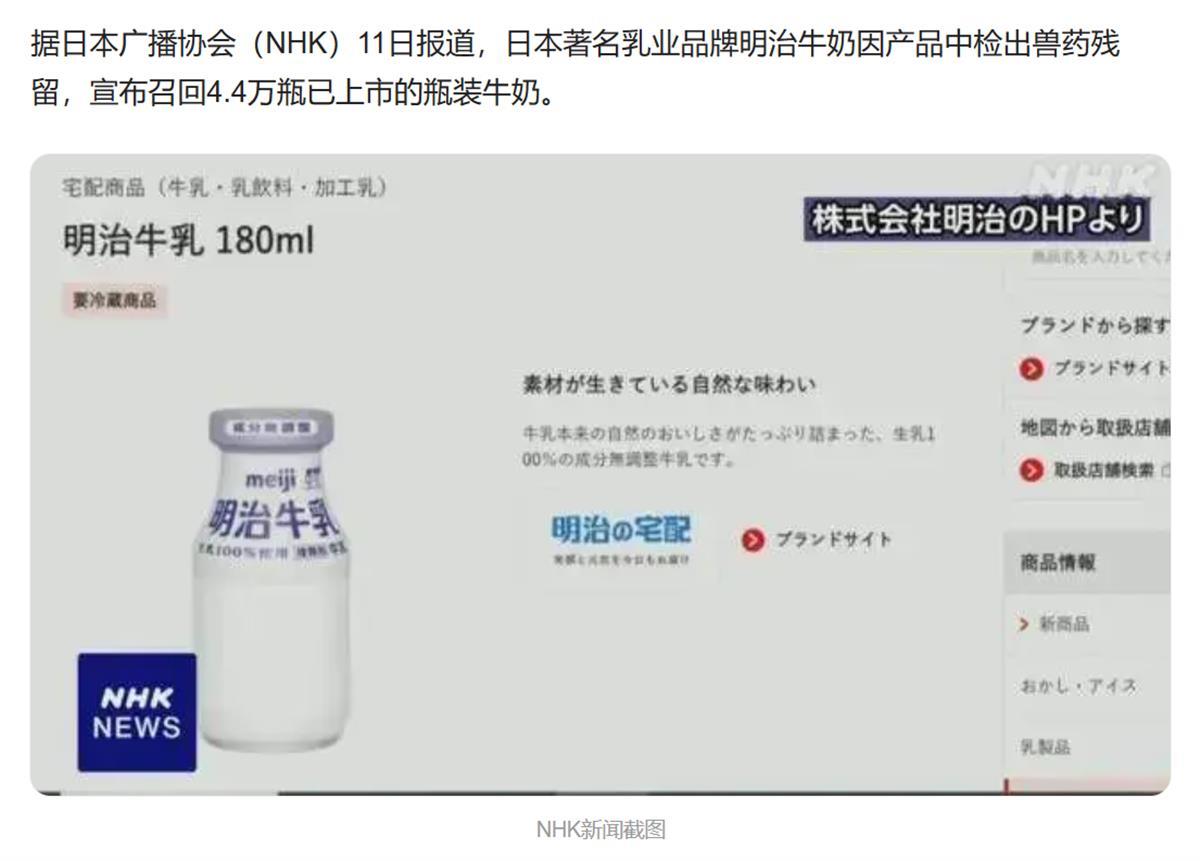Open the ブランドサイト link in the center
The width and height of the screenshot is (1200, 861).
click(834, 540)
